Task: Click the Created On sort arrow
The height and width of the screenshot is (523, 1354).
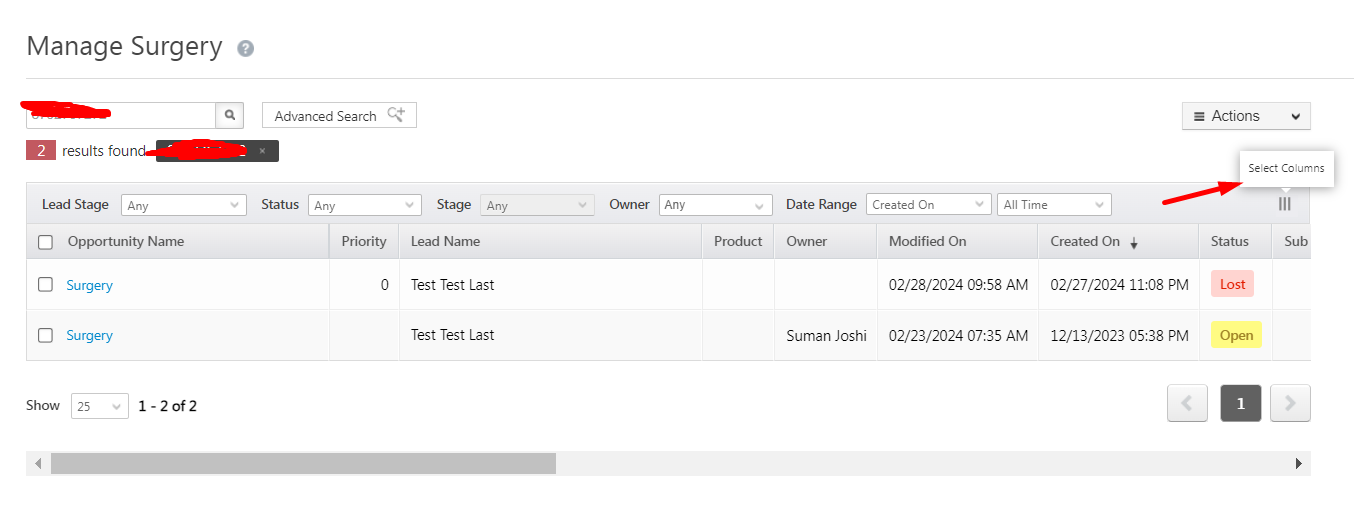Action: 1134,243
